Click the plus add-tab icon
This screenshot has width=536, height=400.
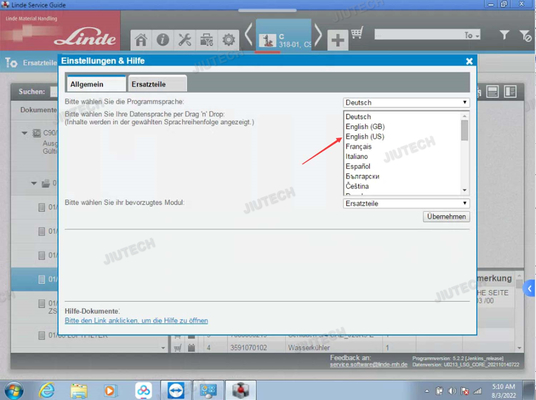pyautogui.click(x=337, y=40)
